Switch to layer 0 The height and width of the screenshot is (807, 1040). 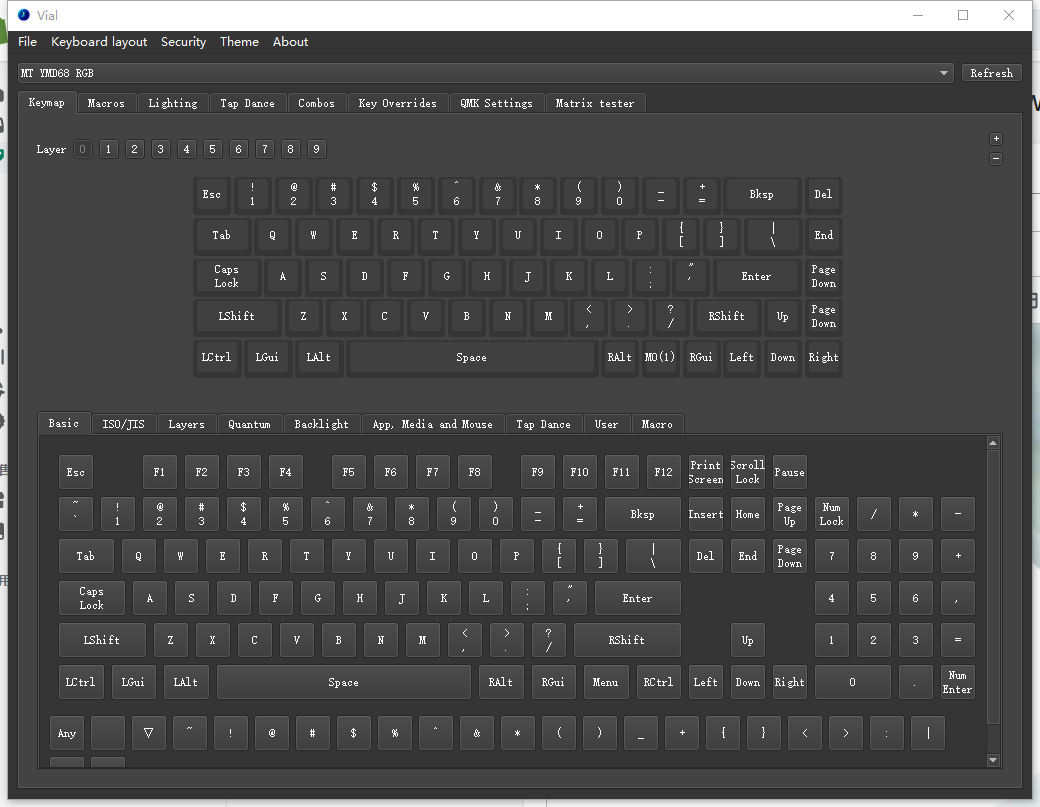point(83,150)
